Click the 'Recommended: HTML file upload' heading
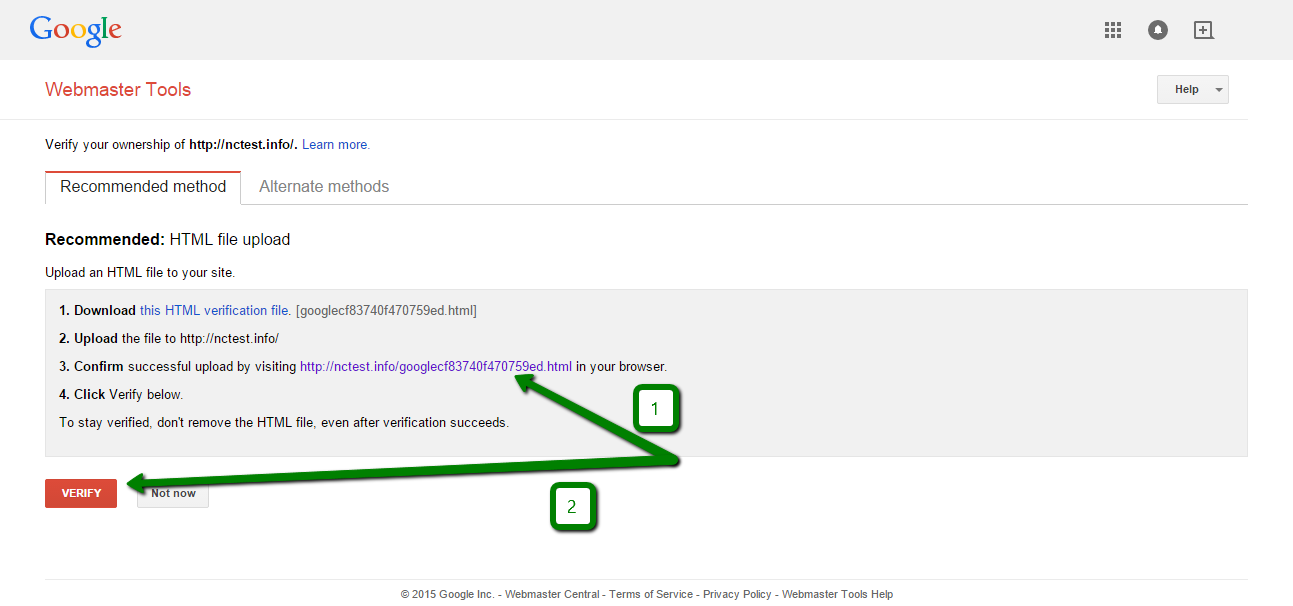Viewport: 1293px width, 606px height. (x=168, y=240)
